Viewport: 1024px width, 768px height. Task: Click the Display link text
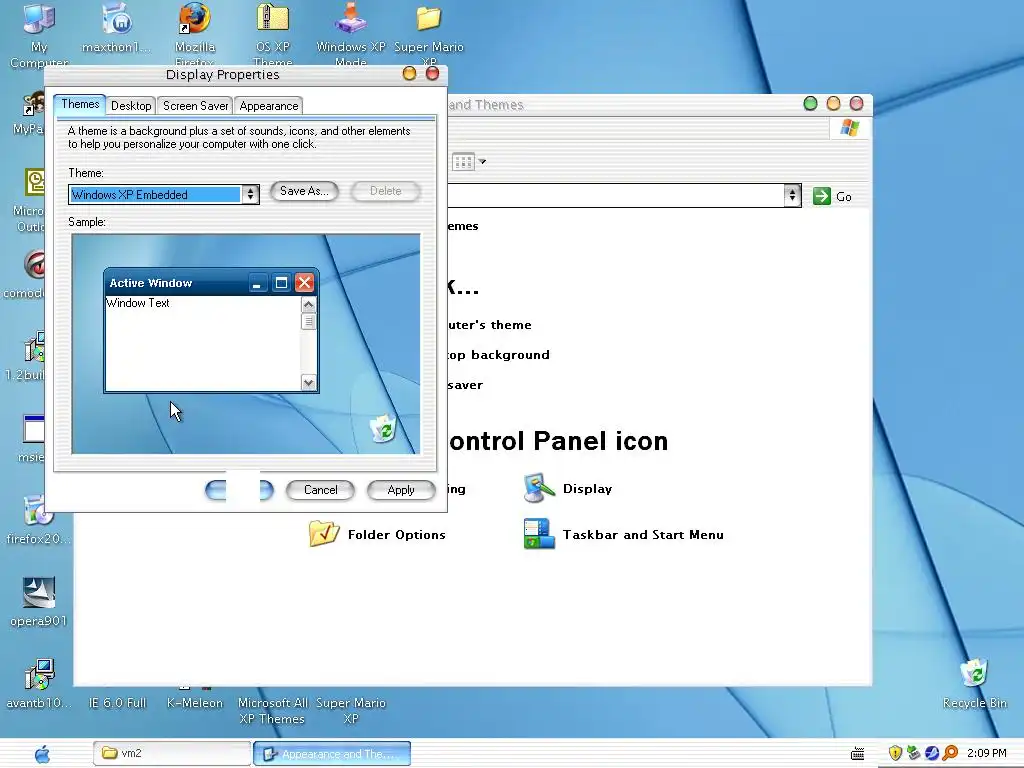tap(587, 488)
